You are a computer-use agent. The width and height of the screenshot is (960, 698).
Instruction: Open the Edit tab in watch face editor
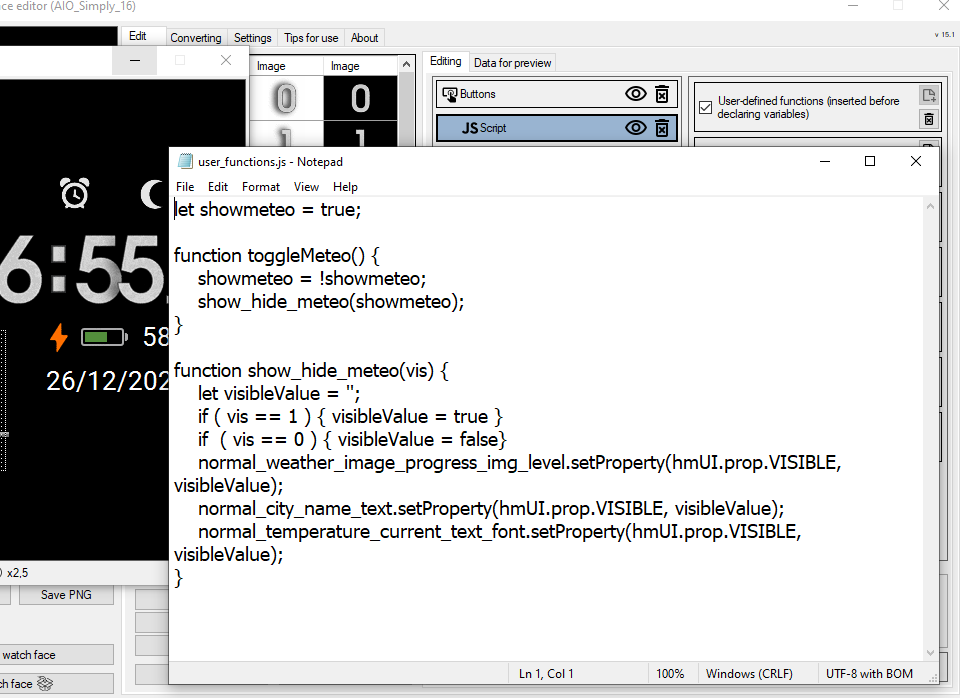138,36
